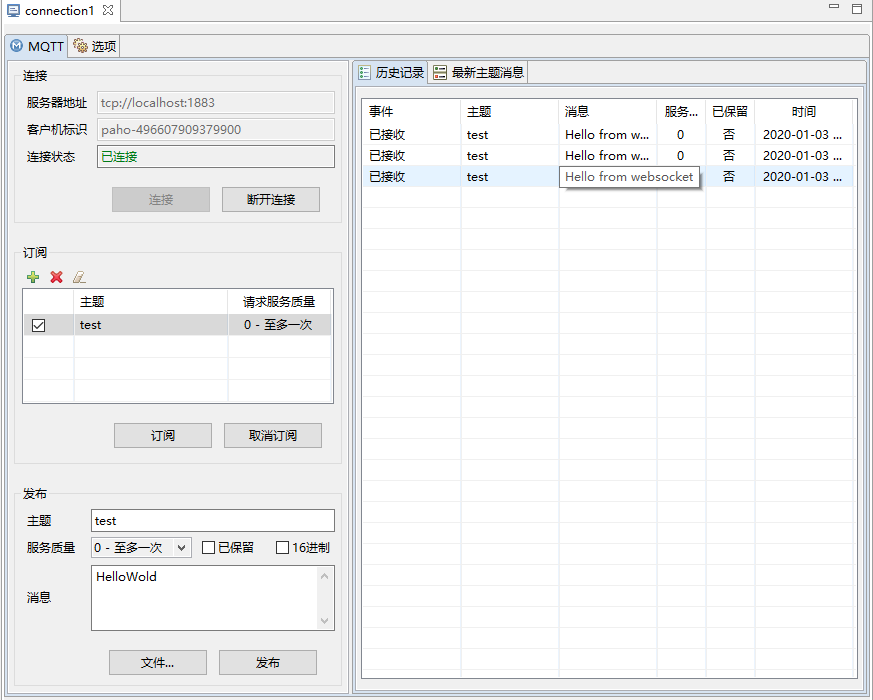This screenshot has height=700, width=873.
Task: Click the 服务... column header
Action: (681, 112)
